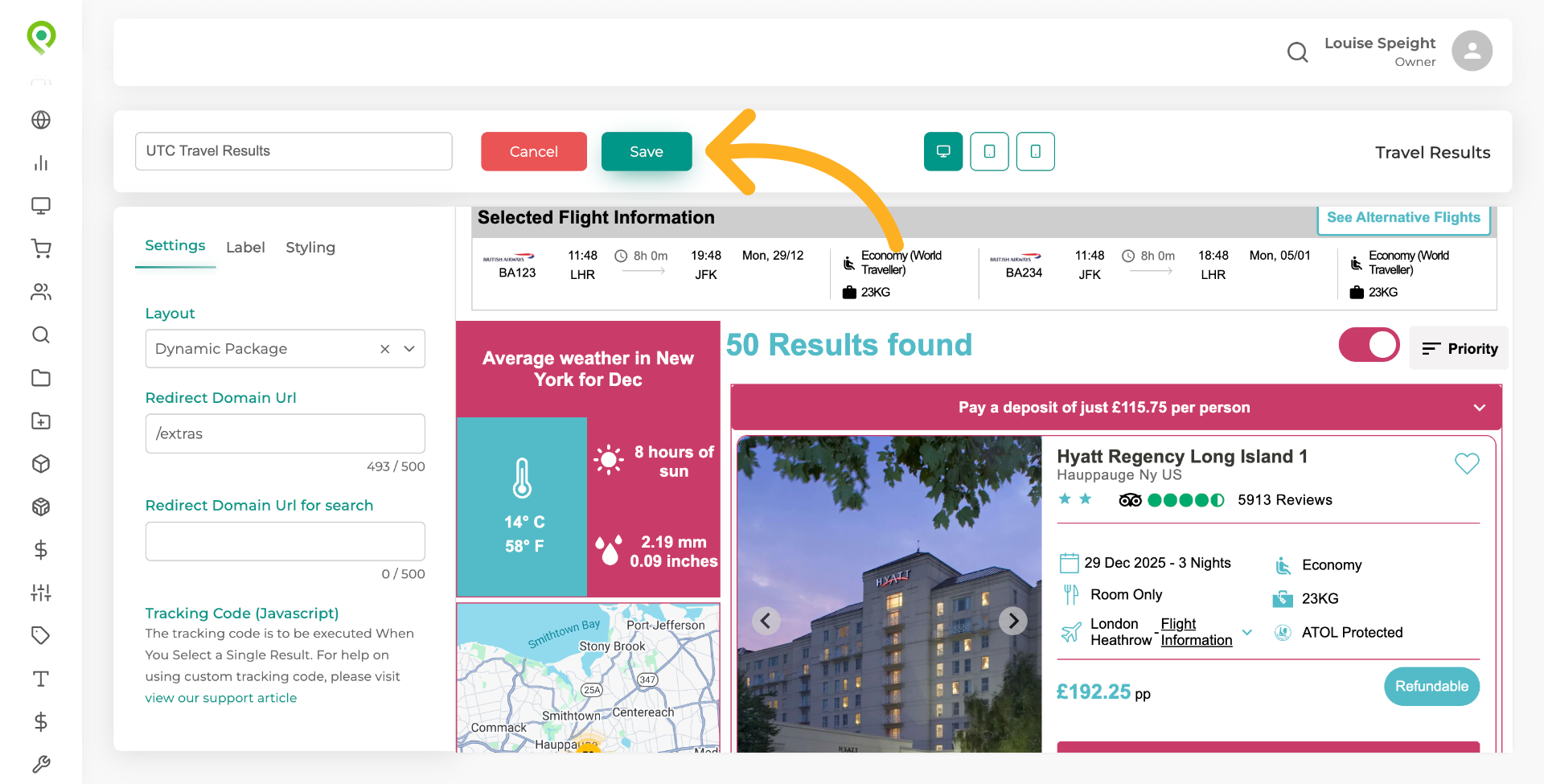Switch to mobile preview icon
Screen dimensions: 1544x784
pyautogui.click(x=1036, y=151)
